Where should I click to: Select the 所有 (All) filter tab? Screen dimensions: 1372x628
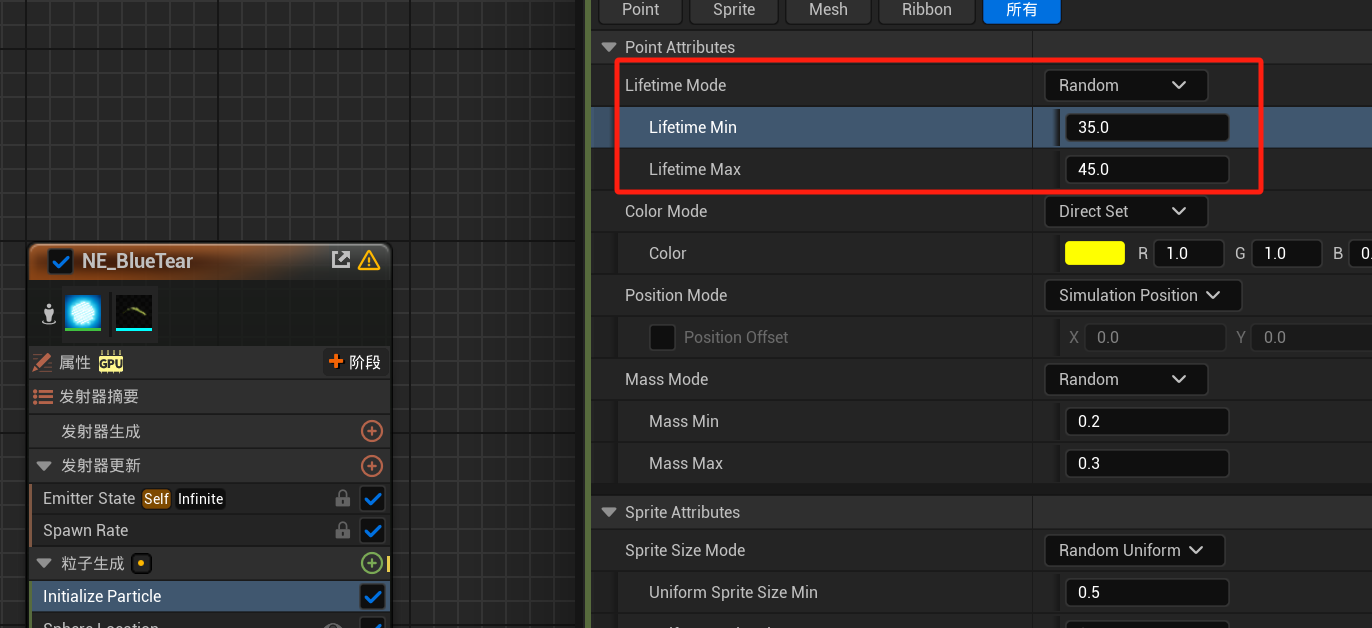1021,9
